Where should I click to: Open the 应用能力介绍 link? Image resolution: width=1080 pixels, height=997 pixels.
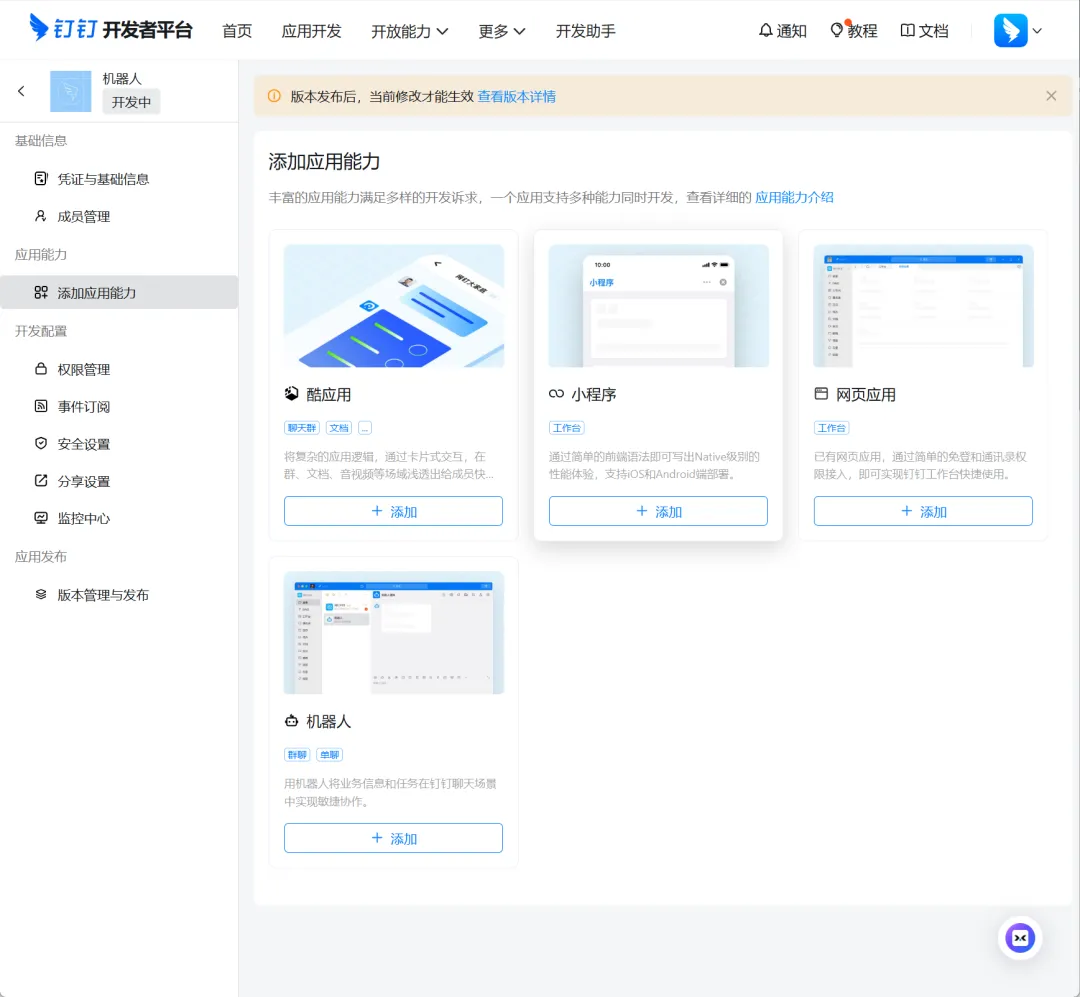tap(794, 197)
